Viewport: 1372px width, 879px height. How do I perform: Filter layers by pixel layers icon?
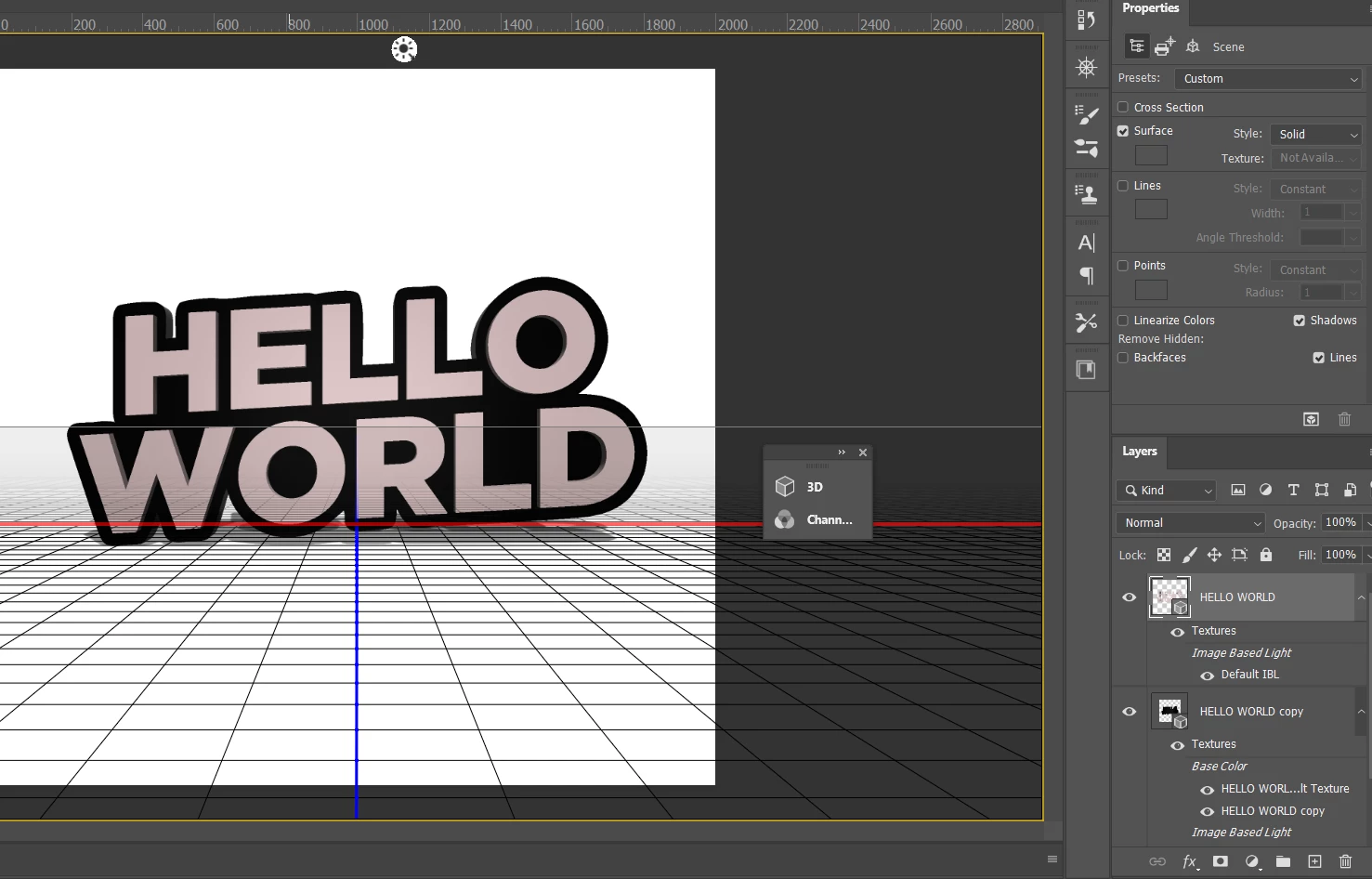[1238, 490]
